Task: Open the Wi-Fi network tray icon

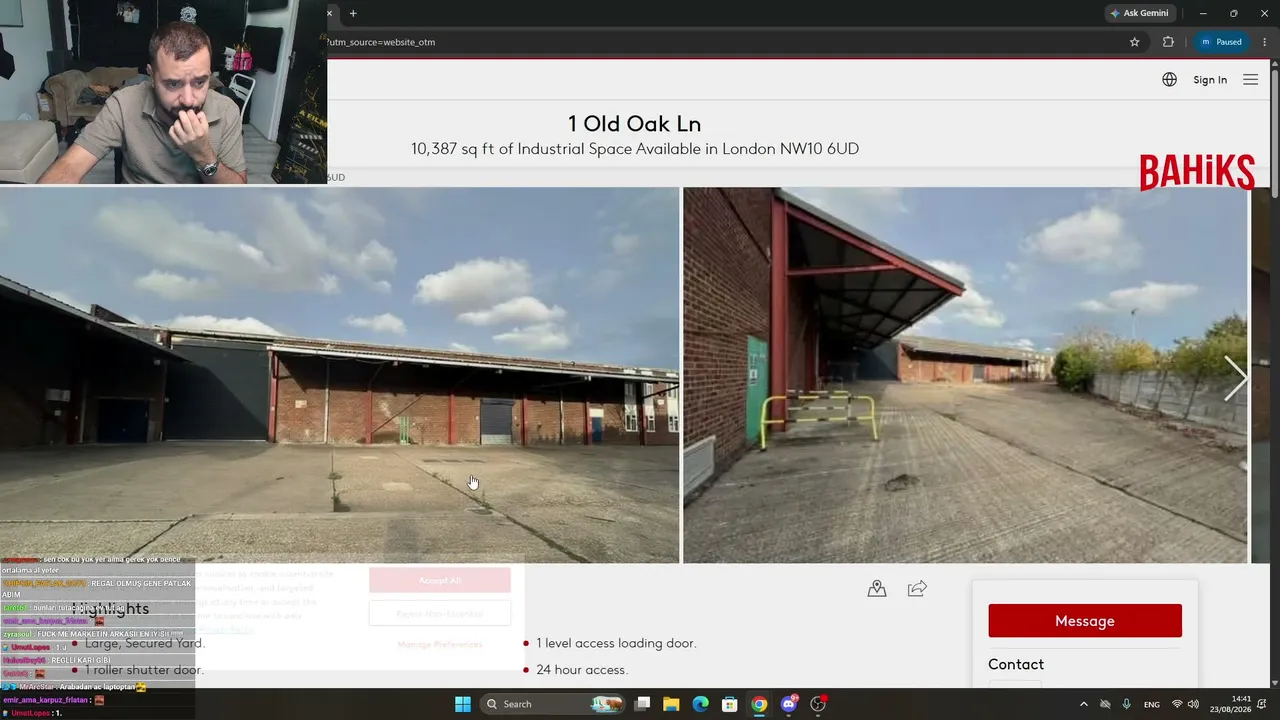Action: [1177, 704]
